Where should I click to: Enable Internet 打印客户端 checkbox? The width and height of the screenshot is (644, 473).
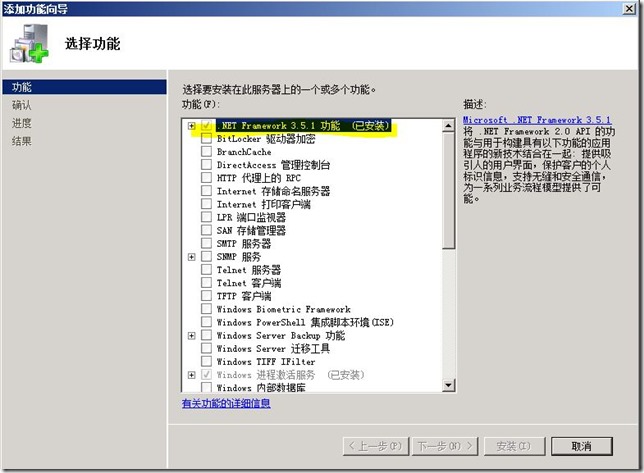click(207, 204)
